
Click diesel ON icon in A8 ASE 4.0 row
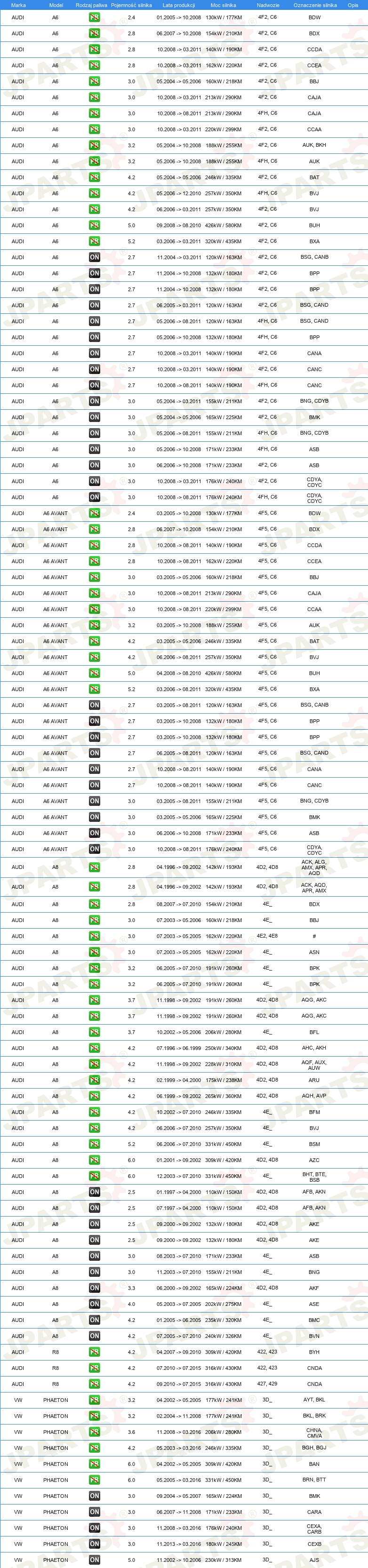[x=95, y=1304]
